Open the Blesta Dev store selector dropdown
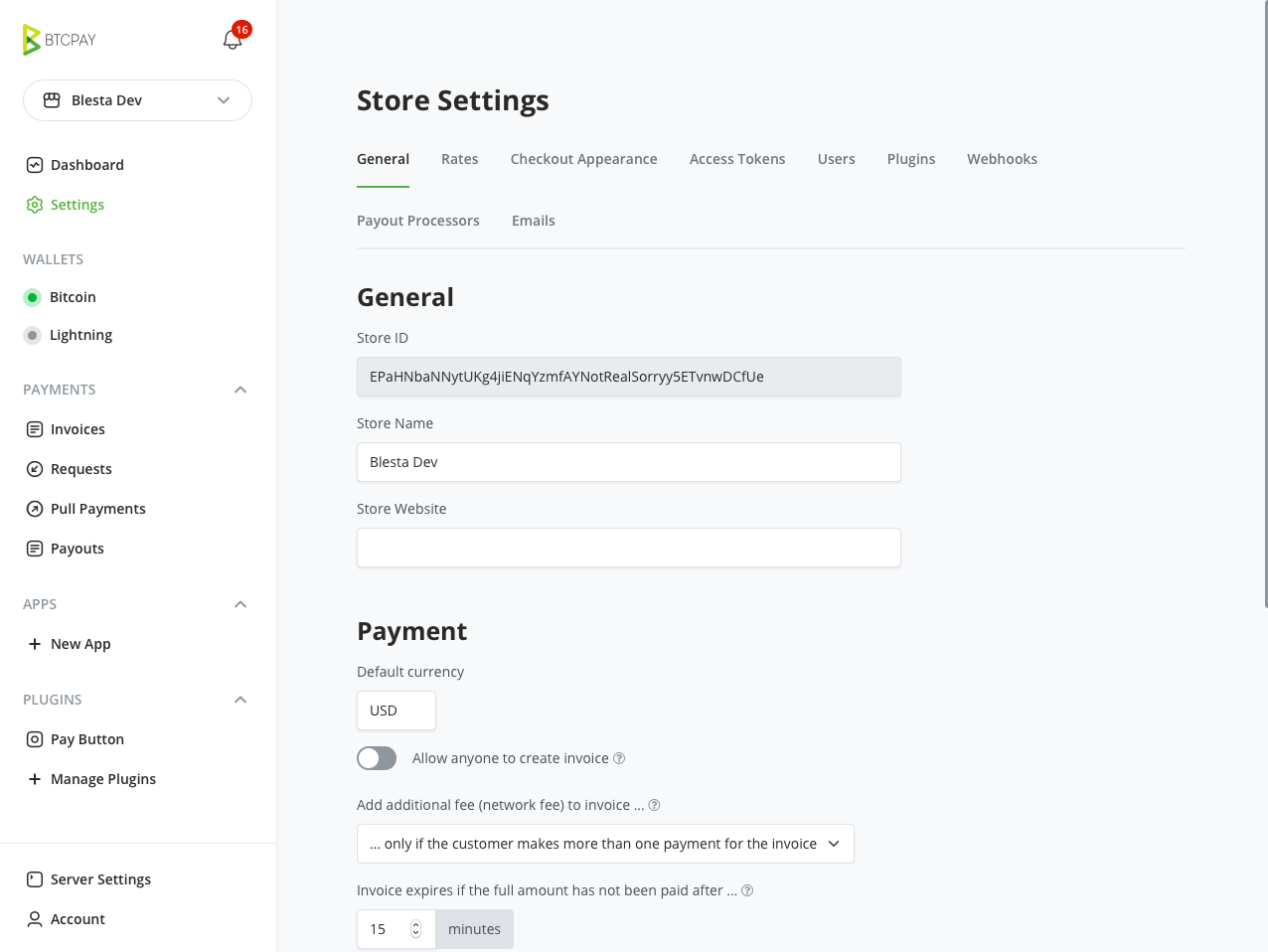Viewport: 1268px width, 952px height. 137,100
